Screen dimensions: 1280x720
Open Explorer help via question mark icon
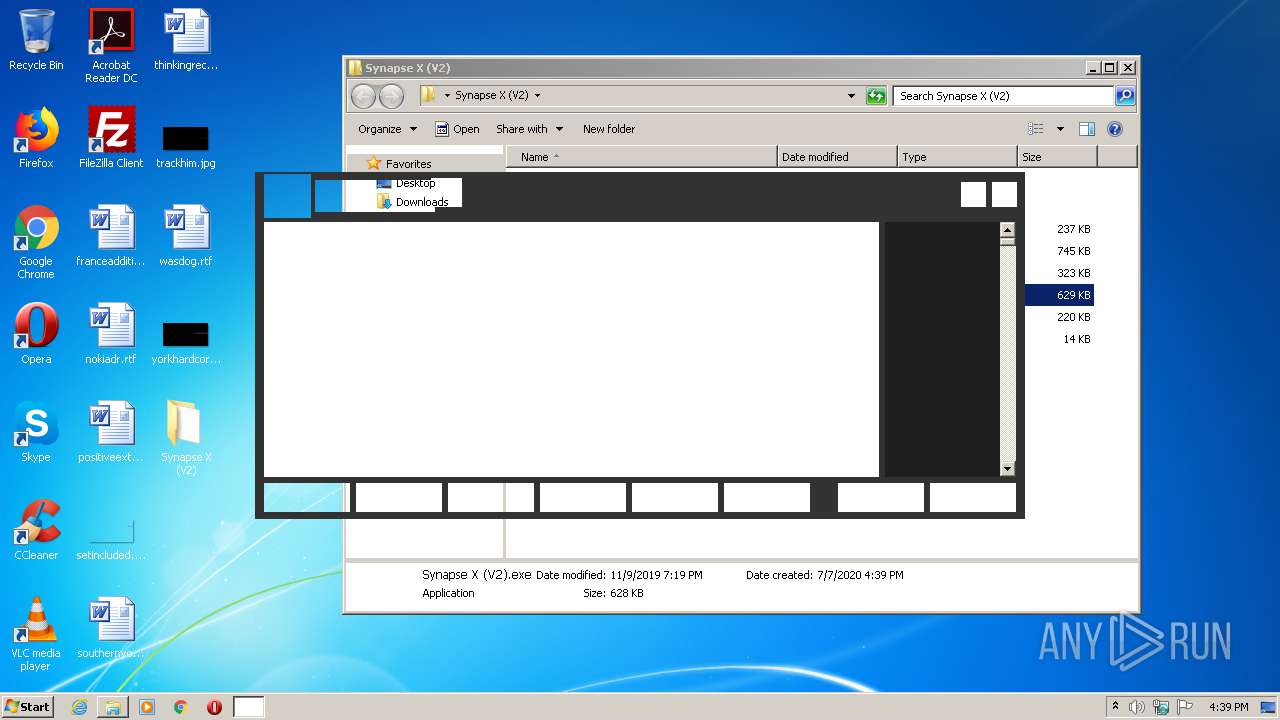tap(1115, 129)
